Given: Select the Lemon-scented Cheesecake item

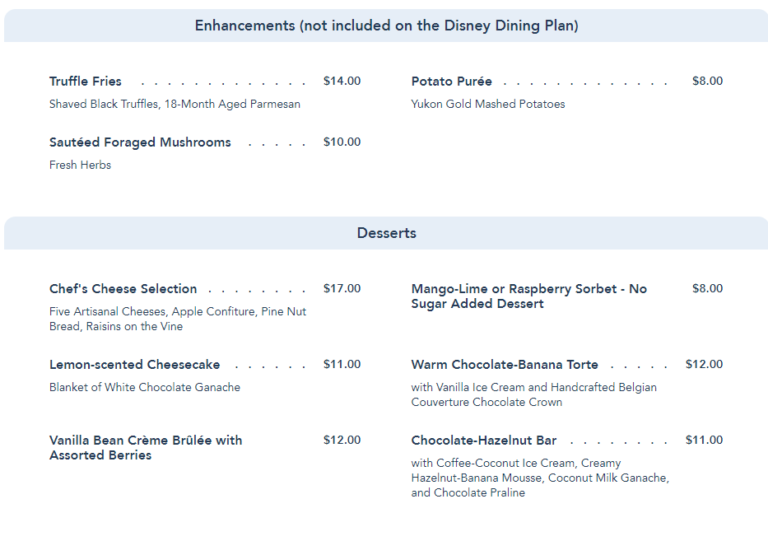Looking at the screenshot, I should pos(134,364).
